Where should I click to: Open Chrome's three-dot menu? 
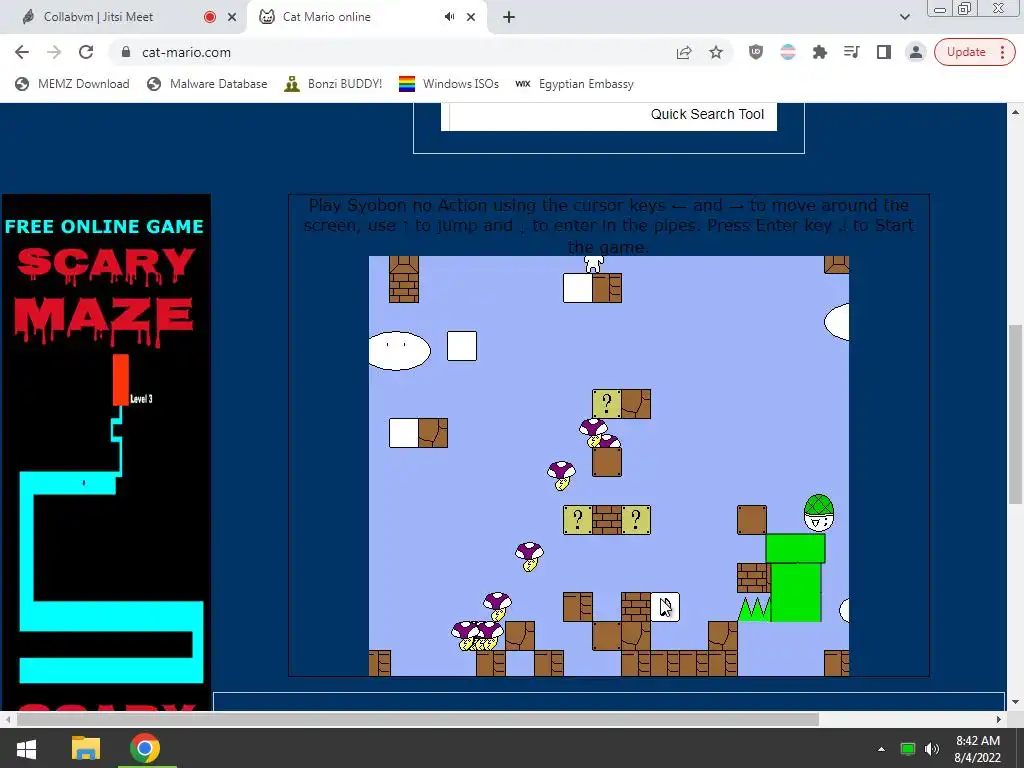pyautogui.click(x=1002, y=52)
